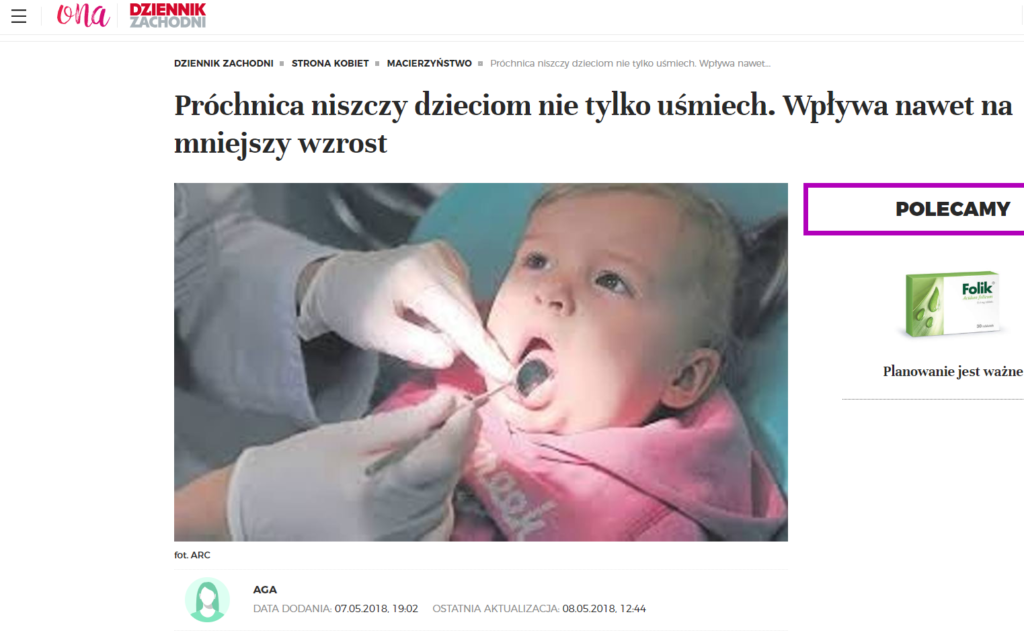Click the square separator after Macierzyństwo
This screenshot has width=1024, height=631.
[481, 63]
